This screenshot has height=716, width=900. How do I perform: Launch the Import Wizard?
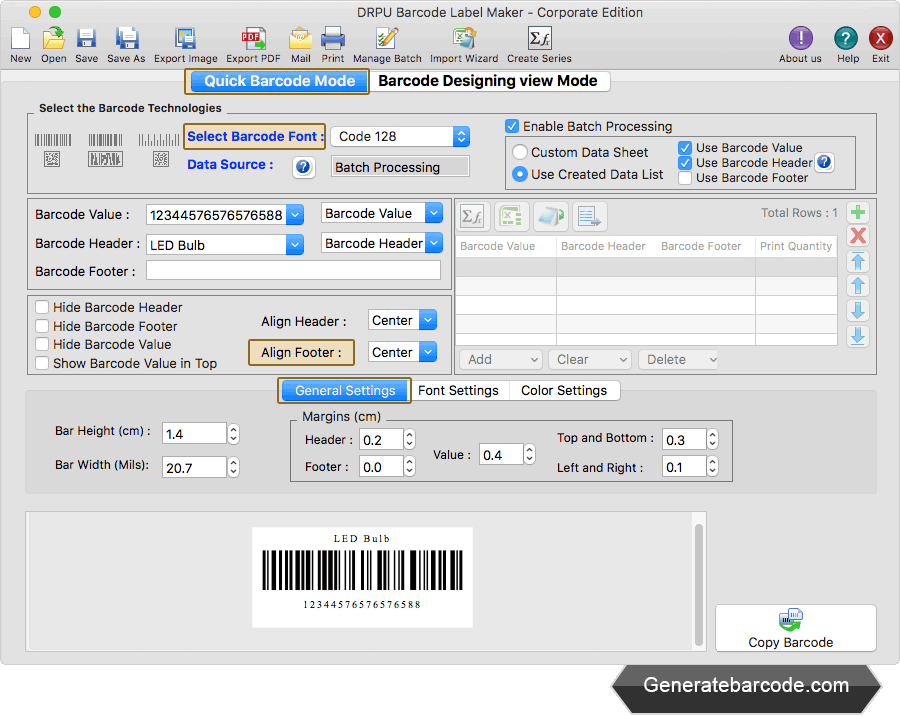[x=464, y=38]
